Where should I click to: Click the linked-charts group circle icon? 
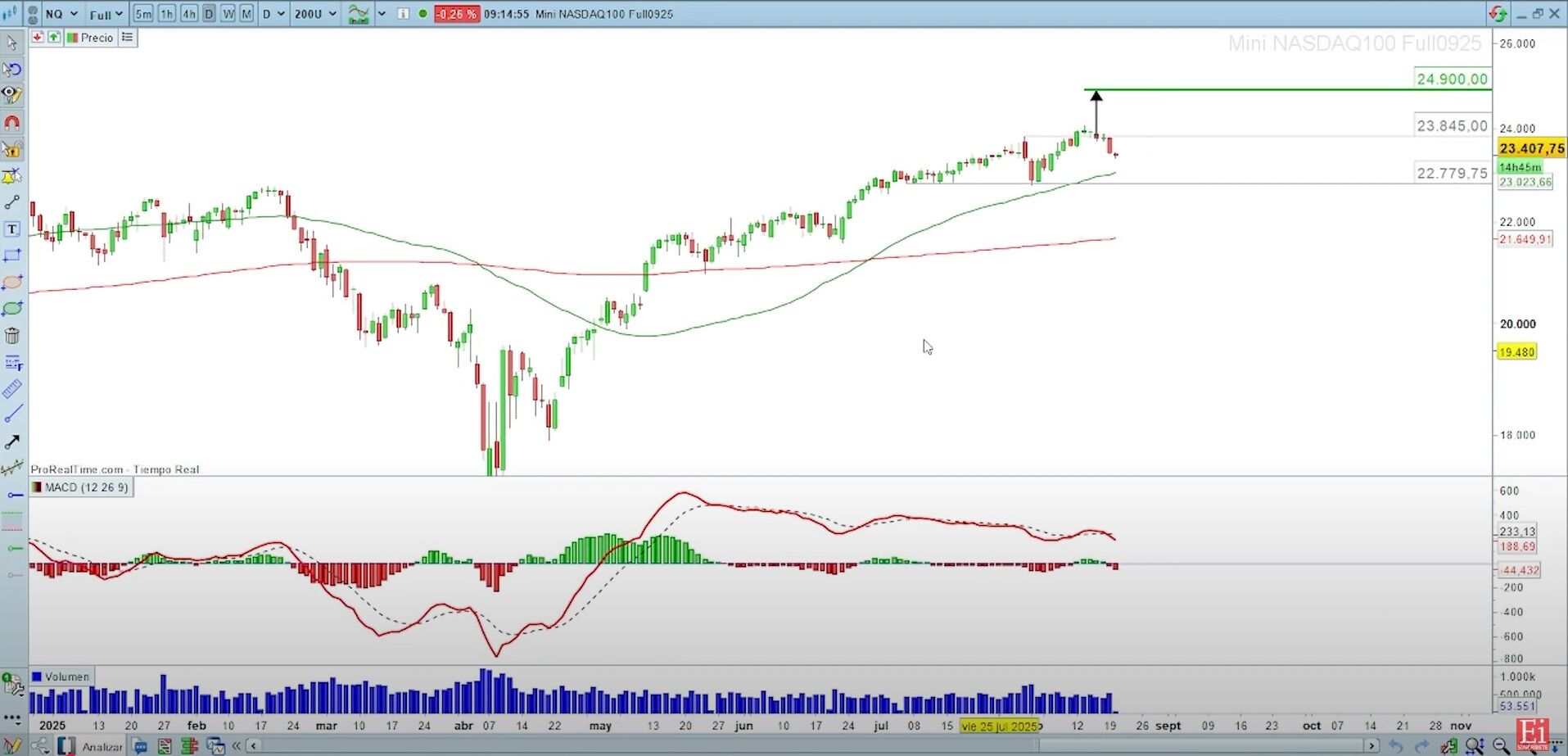point(33,14)
